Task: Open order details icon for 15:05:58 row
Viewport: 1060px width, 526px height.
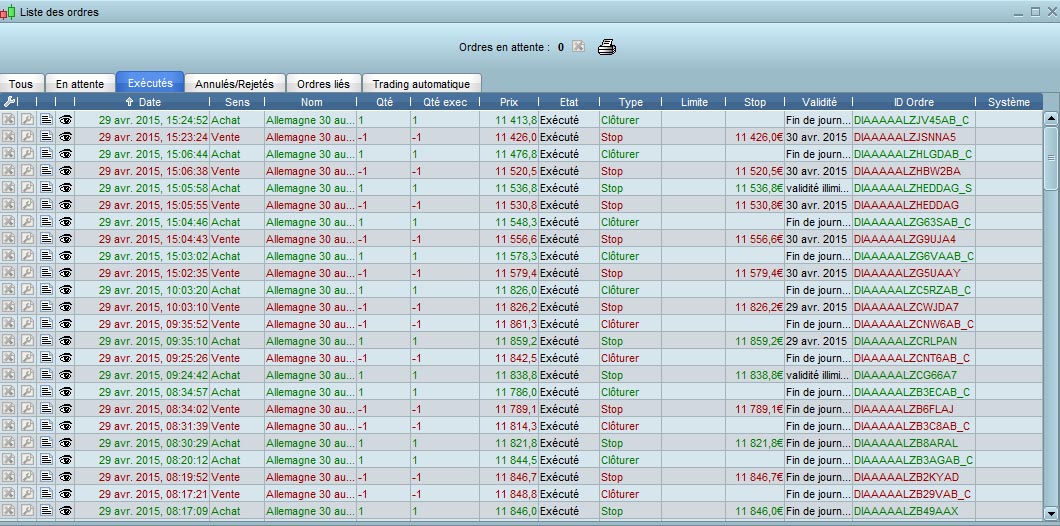Action: coord(46,187)
